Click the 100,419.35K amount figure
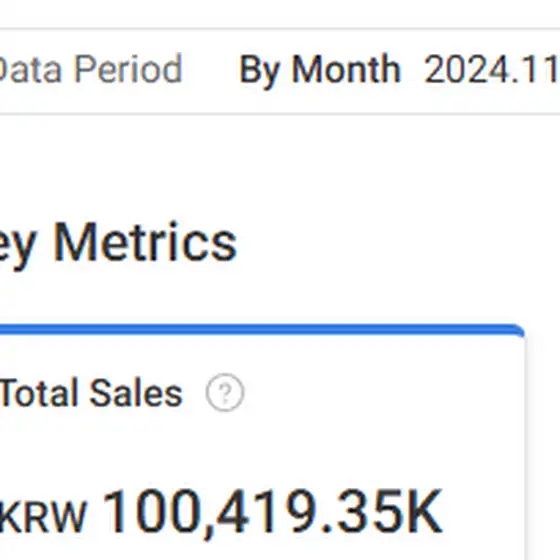Viewport: 560px width, 560px height. coord(273,512)
